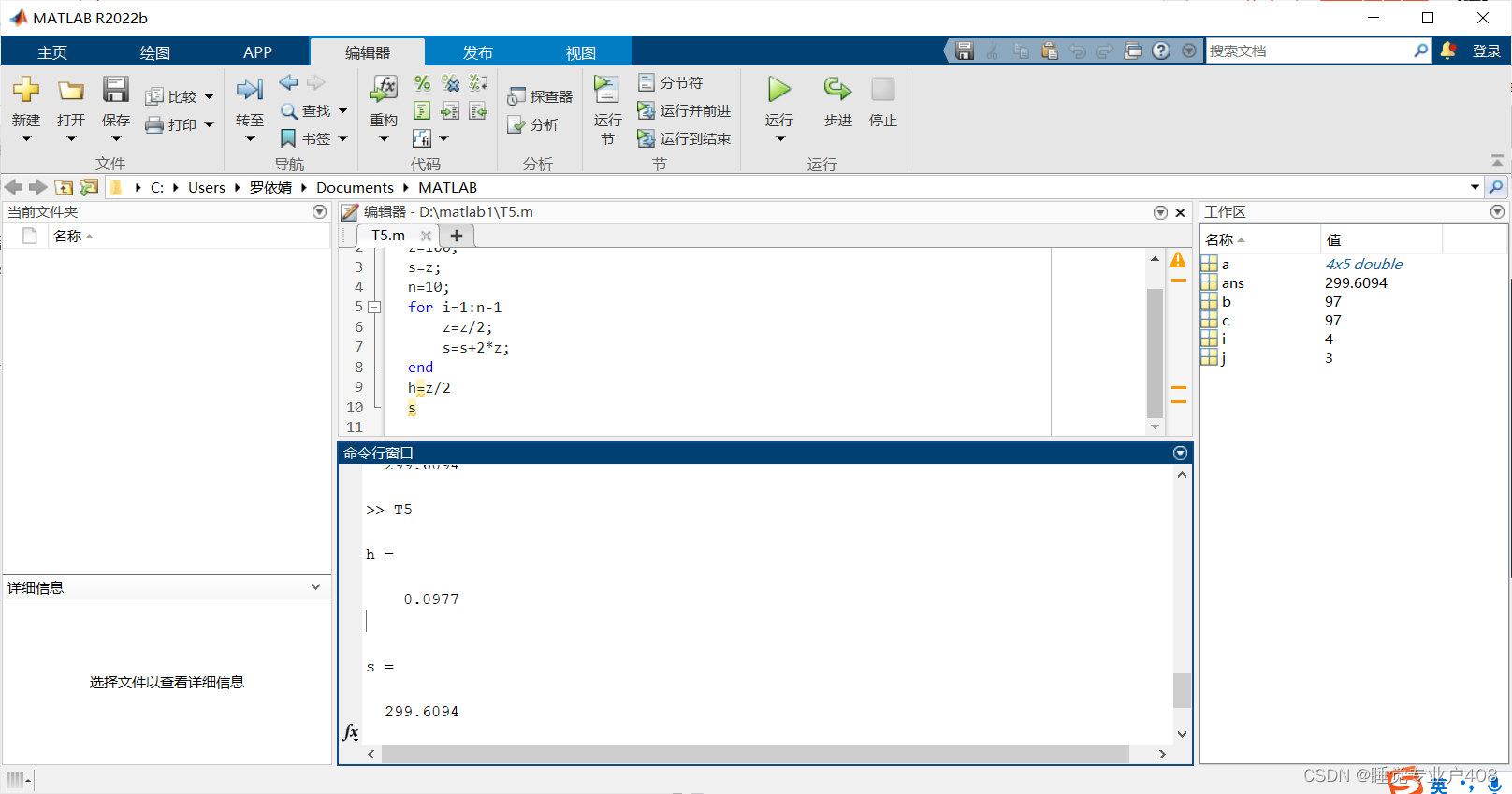
Task: Open the Bookmark dropdown arrow
Action: point(342,138)
